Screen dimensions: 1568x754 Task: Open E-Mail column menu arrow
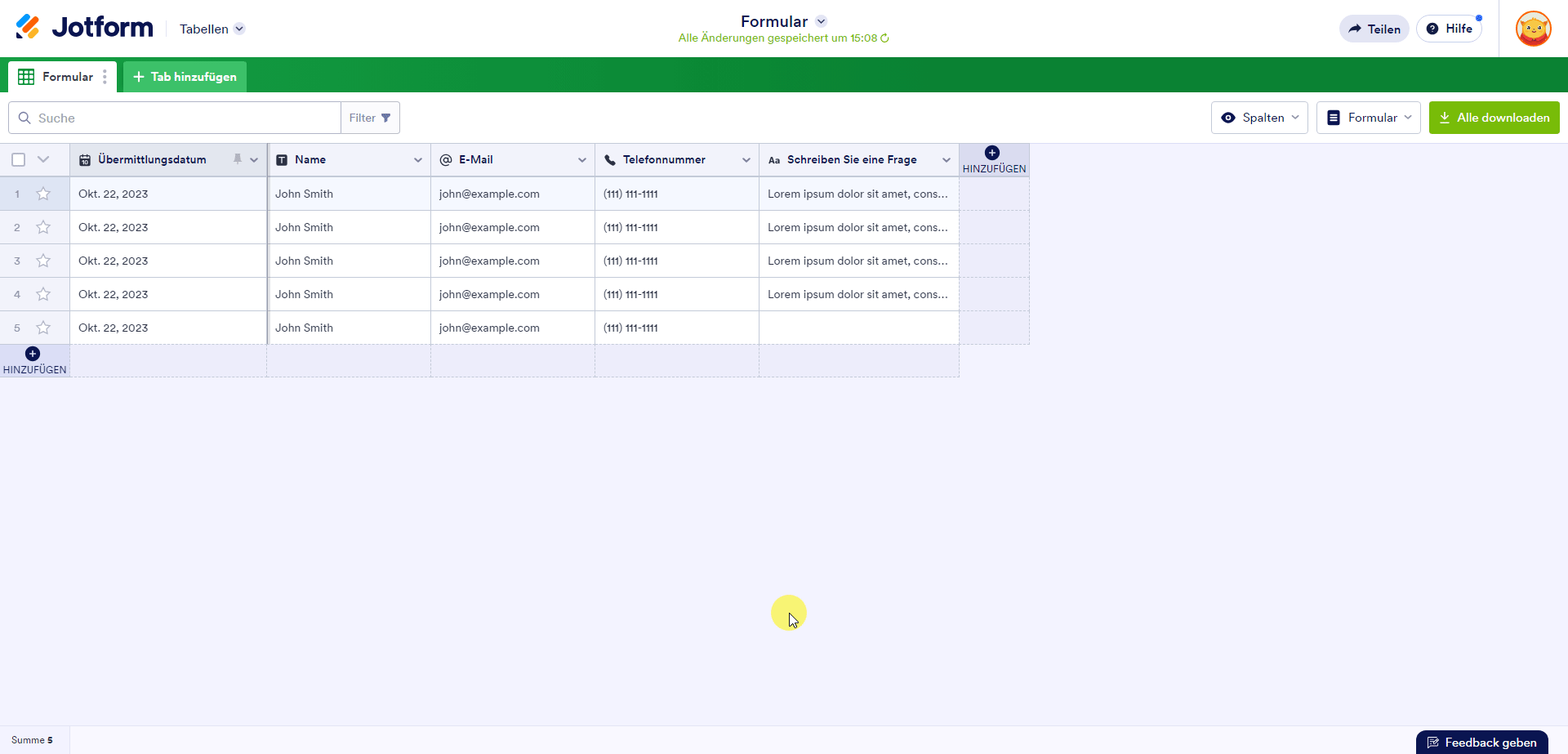[x=582, y=160]
